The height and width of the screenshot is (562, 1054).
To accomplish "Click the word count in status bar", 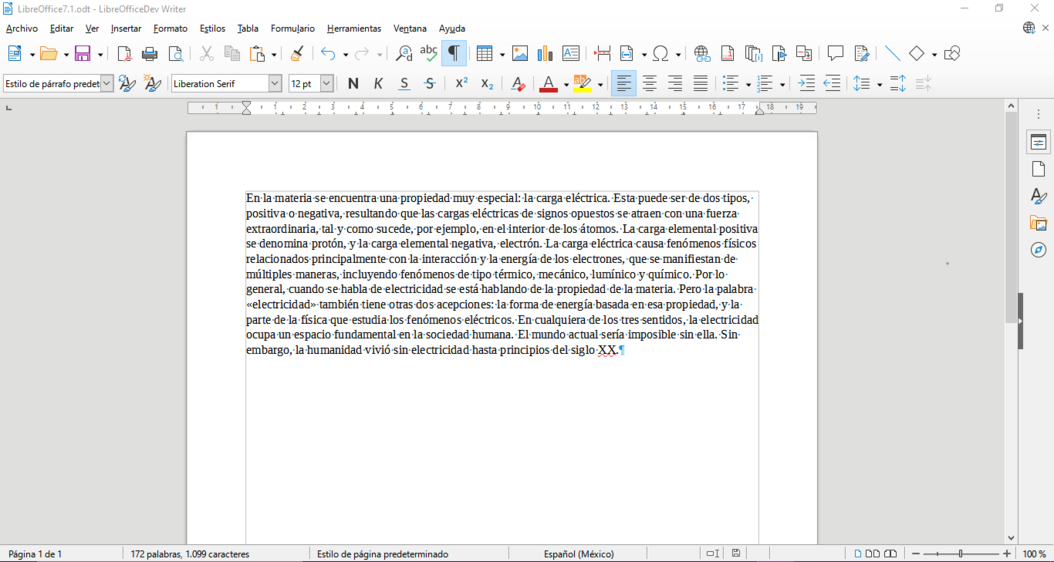I will click(190, 555).
